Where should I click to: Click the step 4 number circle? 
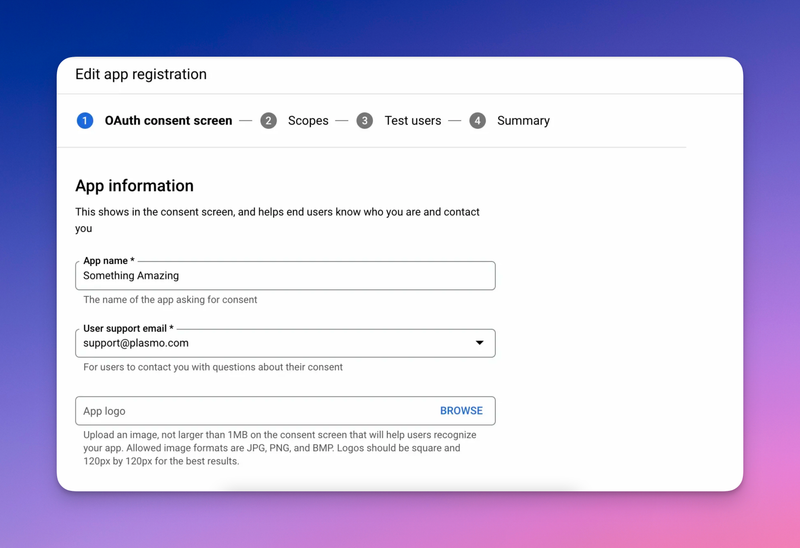click(478, 121)
